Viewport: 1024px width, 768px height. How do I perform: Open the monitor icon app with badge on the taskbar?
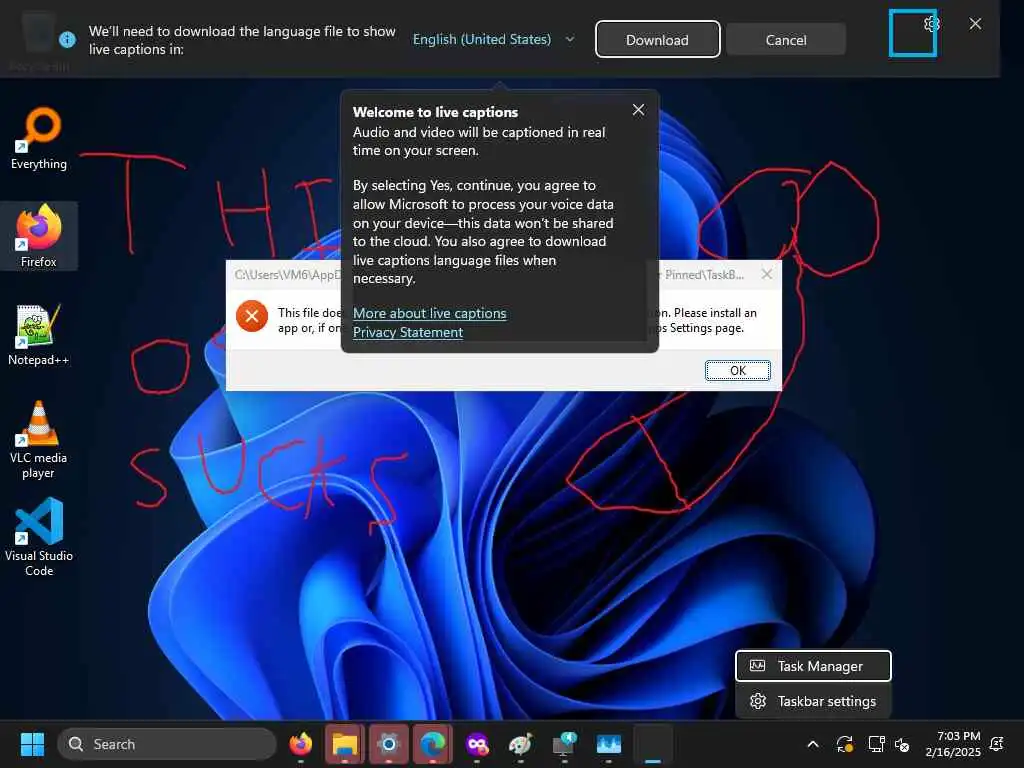(564, 744)
